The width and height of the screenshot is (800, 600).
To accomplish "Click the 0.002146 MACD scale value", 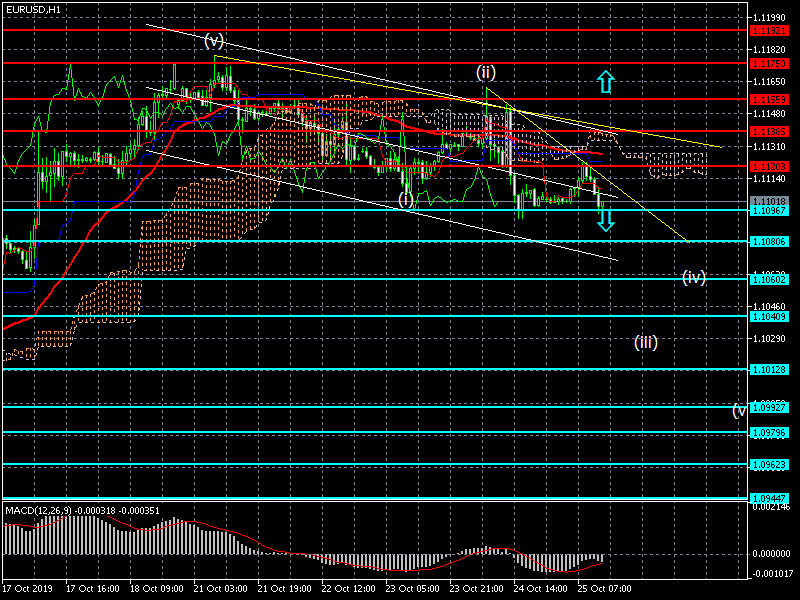I will pos(770,507).
